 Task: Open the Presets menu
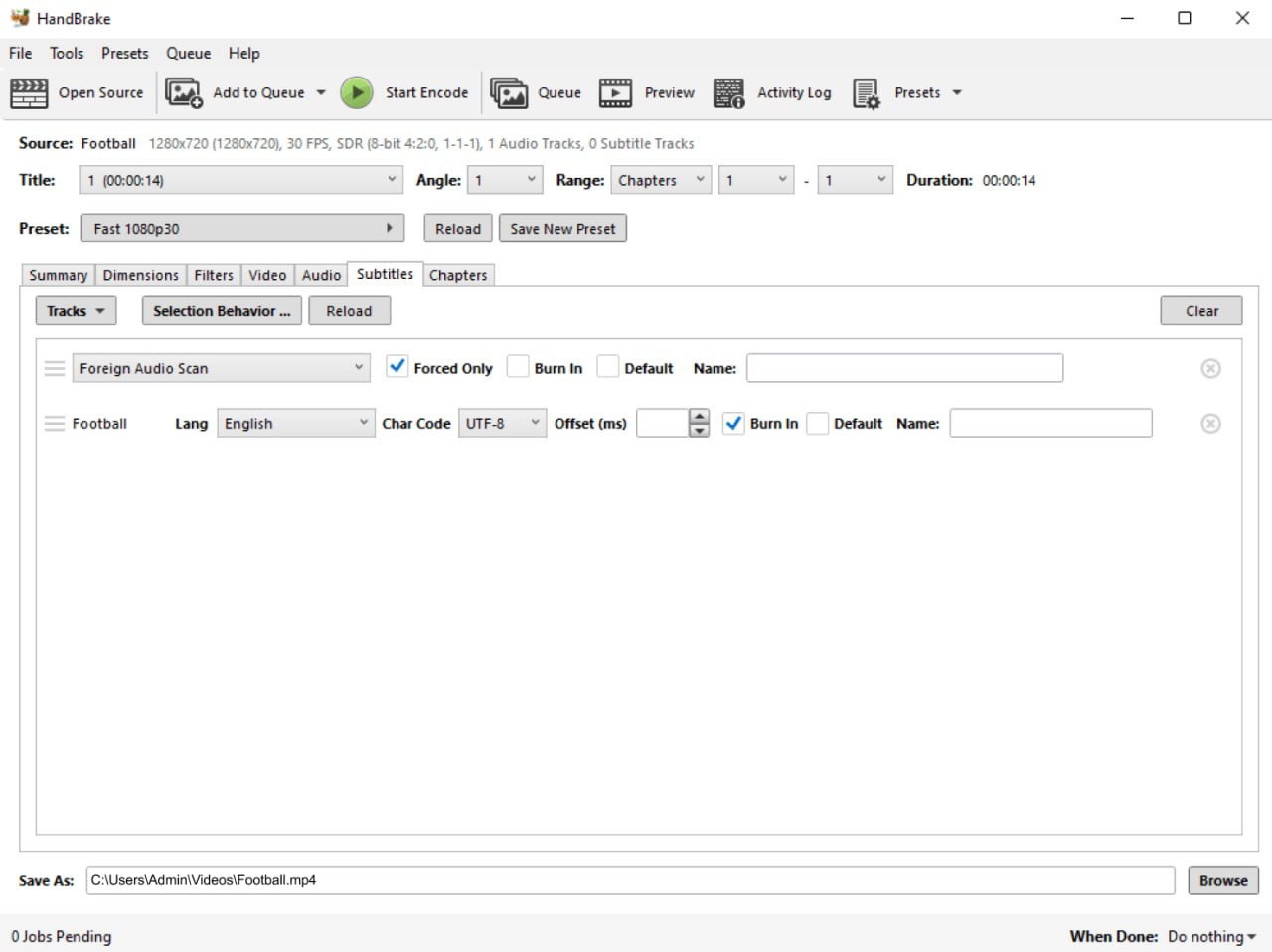[124, 53]
